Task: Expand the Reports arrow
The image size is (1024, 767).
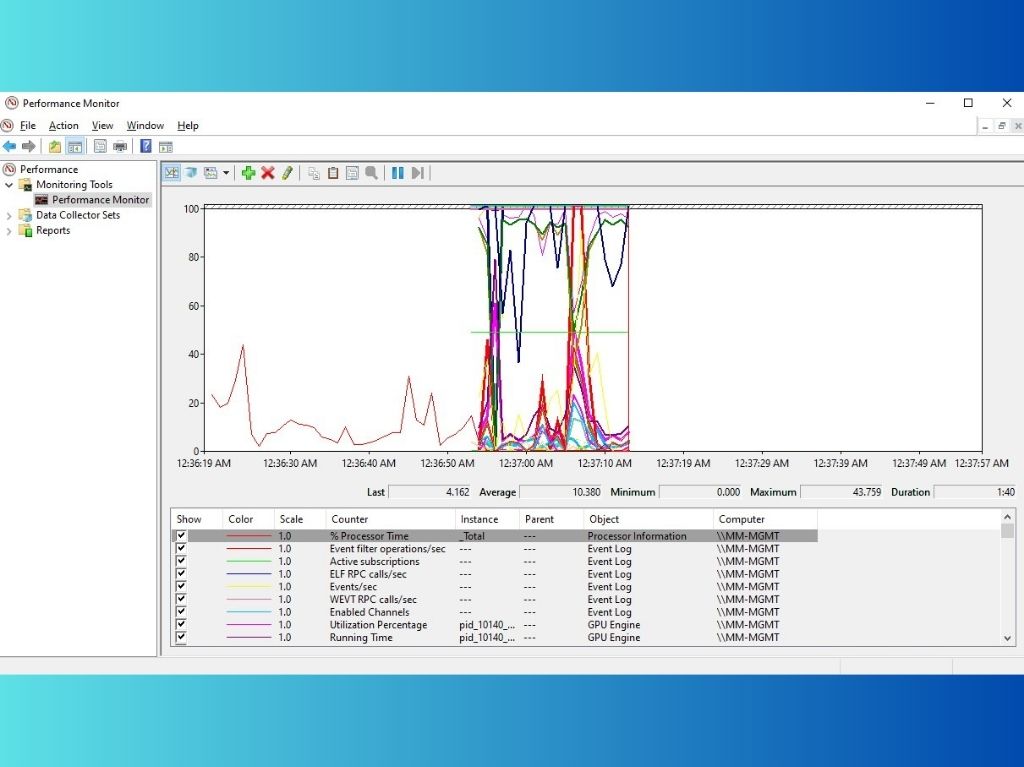Action: point(9,231)
